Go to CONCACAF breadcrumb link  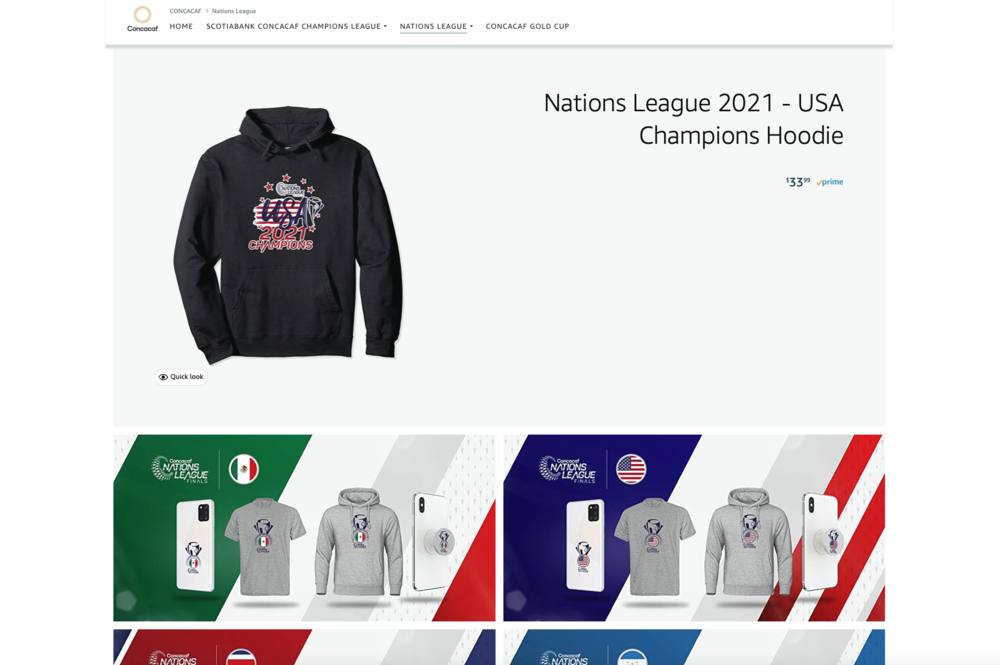click(x=185, y=11)
